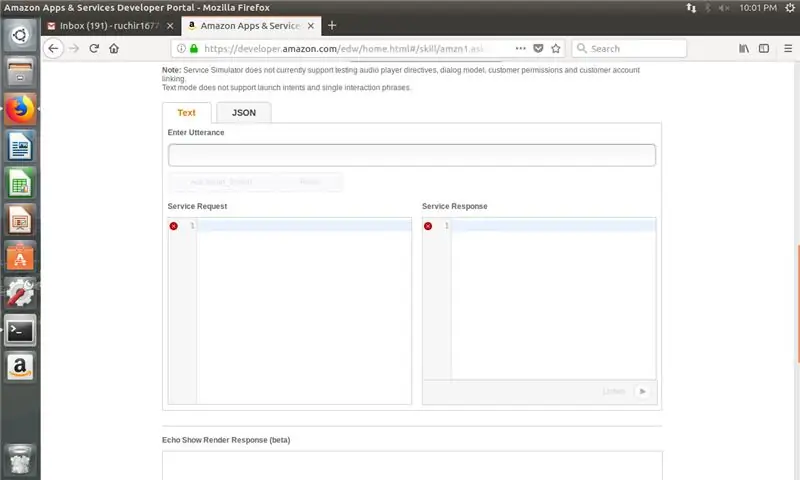Image resolution: width=800 pixels, height=480 pixels.
Task: Close the Amazon Apps & Services tab
Action: coord(311,26)
